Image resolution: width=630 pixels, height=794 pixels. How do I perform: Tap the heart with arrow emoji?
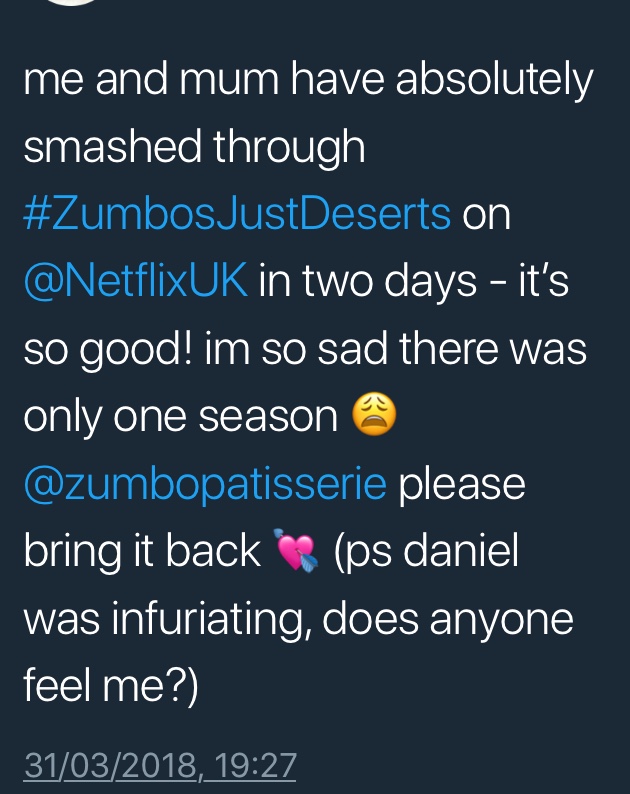294,552
